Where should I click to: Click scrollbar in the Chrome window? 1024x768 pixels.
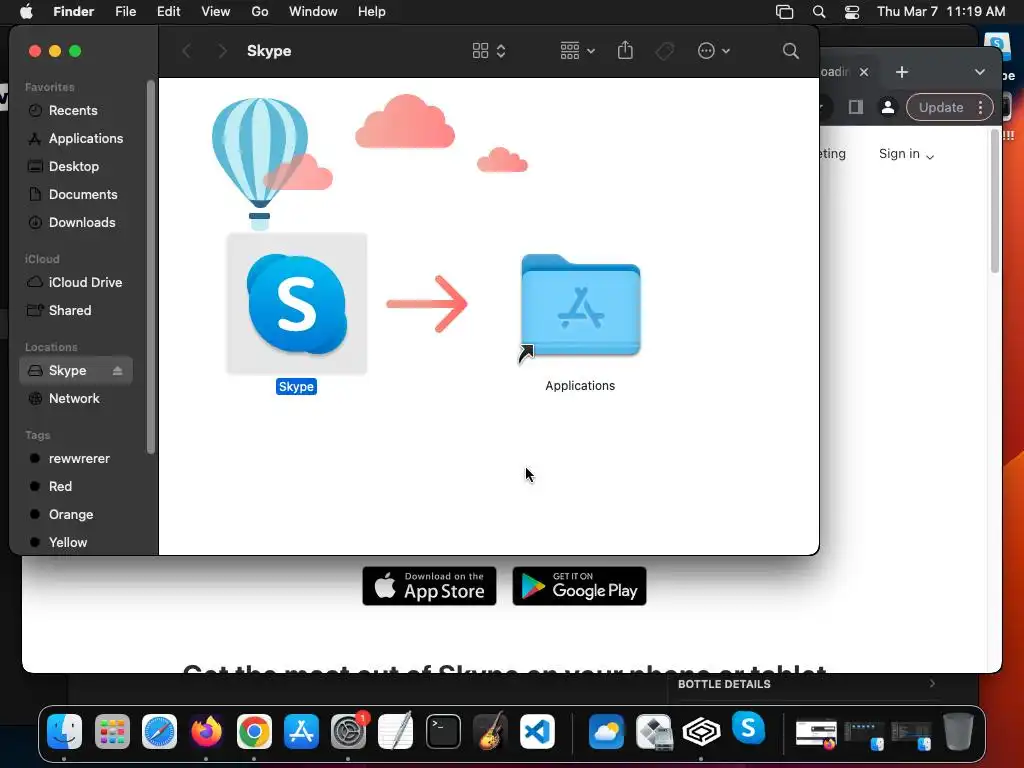coord(995,201)
